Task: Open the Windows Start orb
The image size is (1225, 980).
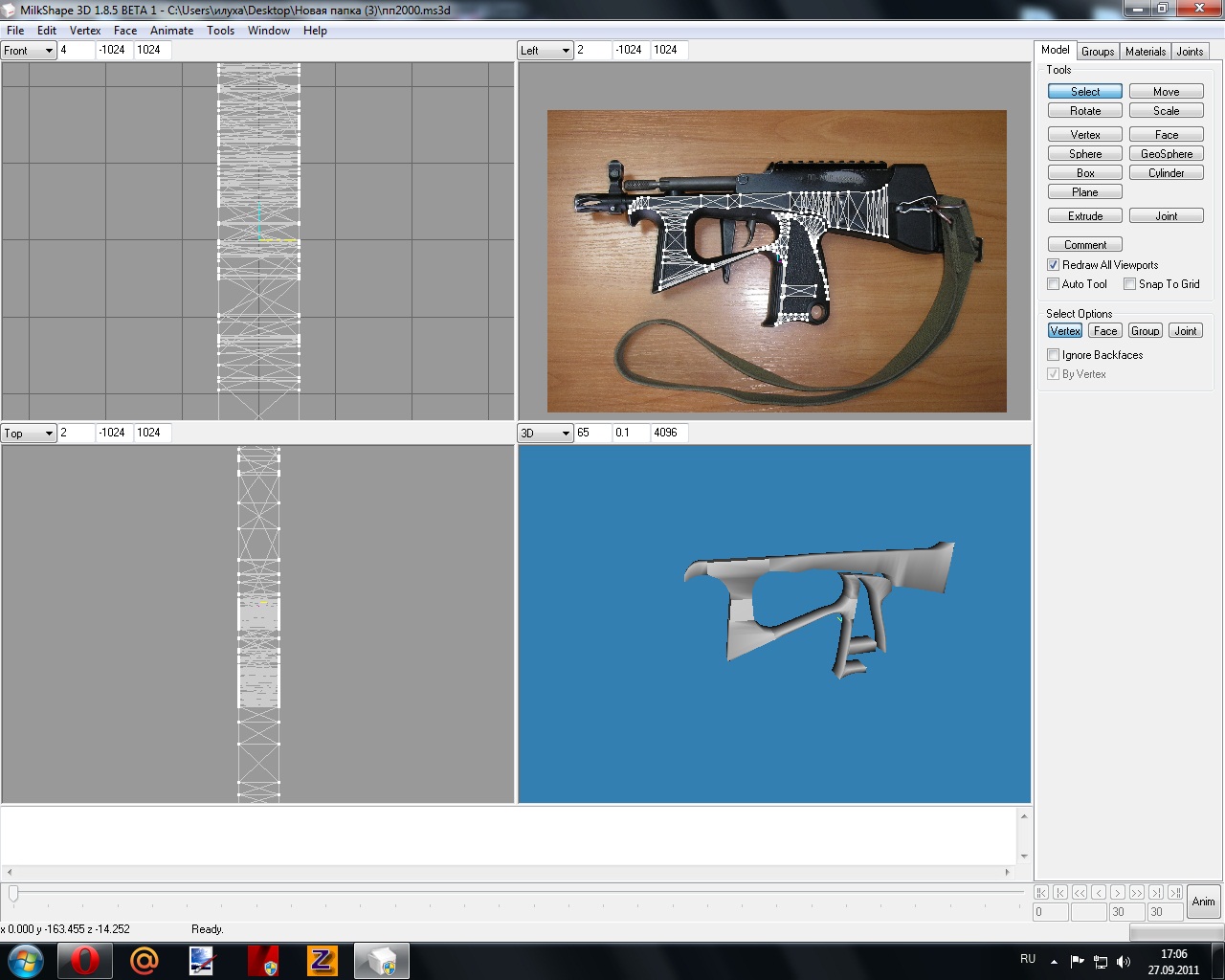Action: point(25,961)
